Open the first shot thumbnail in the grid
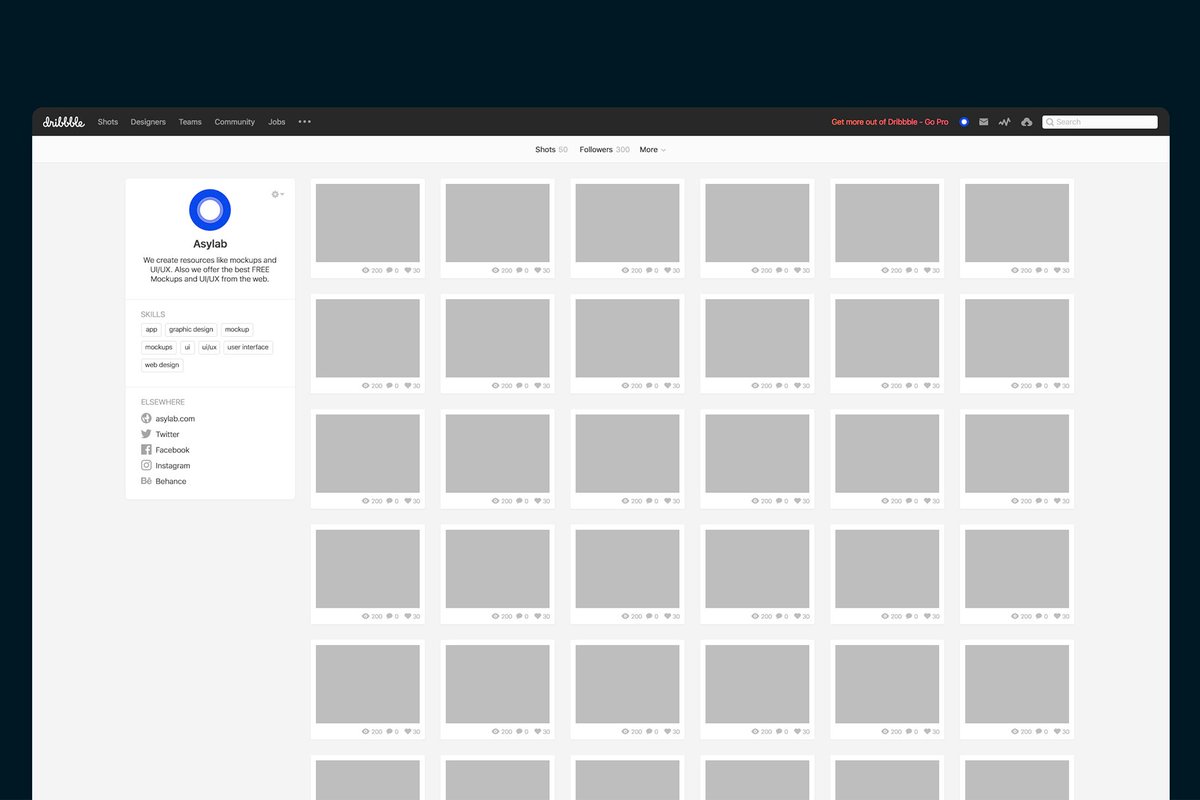The width and height of the screenshot is (1200, 800). coord(368,223)
